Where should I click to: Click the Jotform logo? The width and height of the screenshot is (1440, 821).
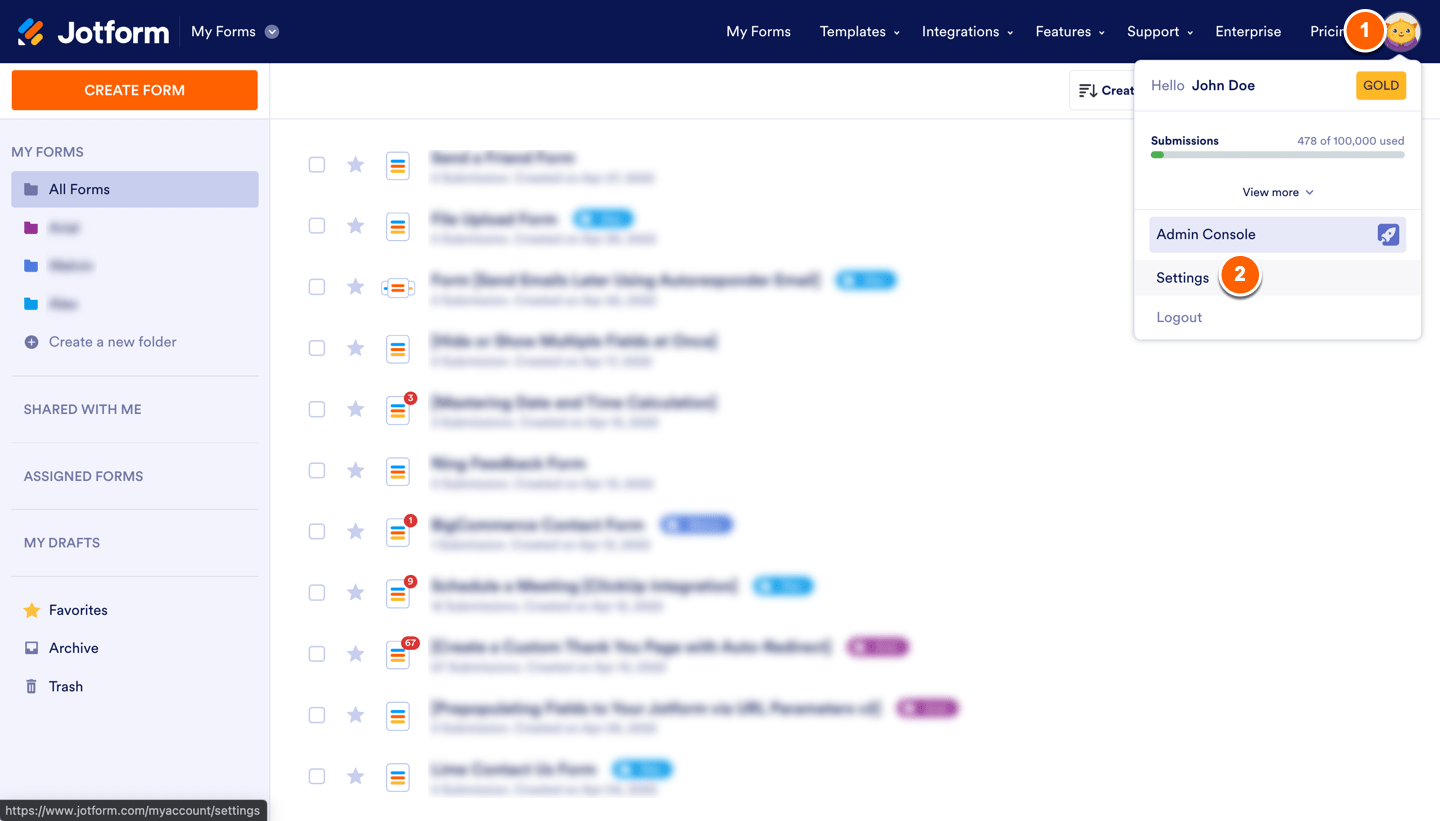93,32
